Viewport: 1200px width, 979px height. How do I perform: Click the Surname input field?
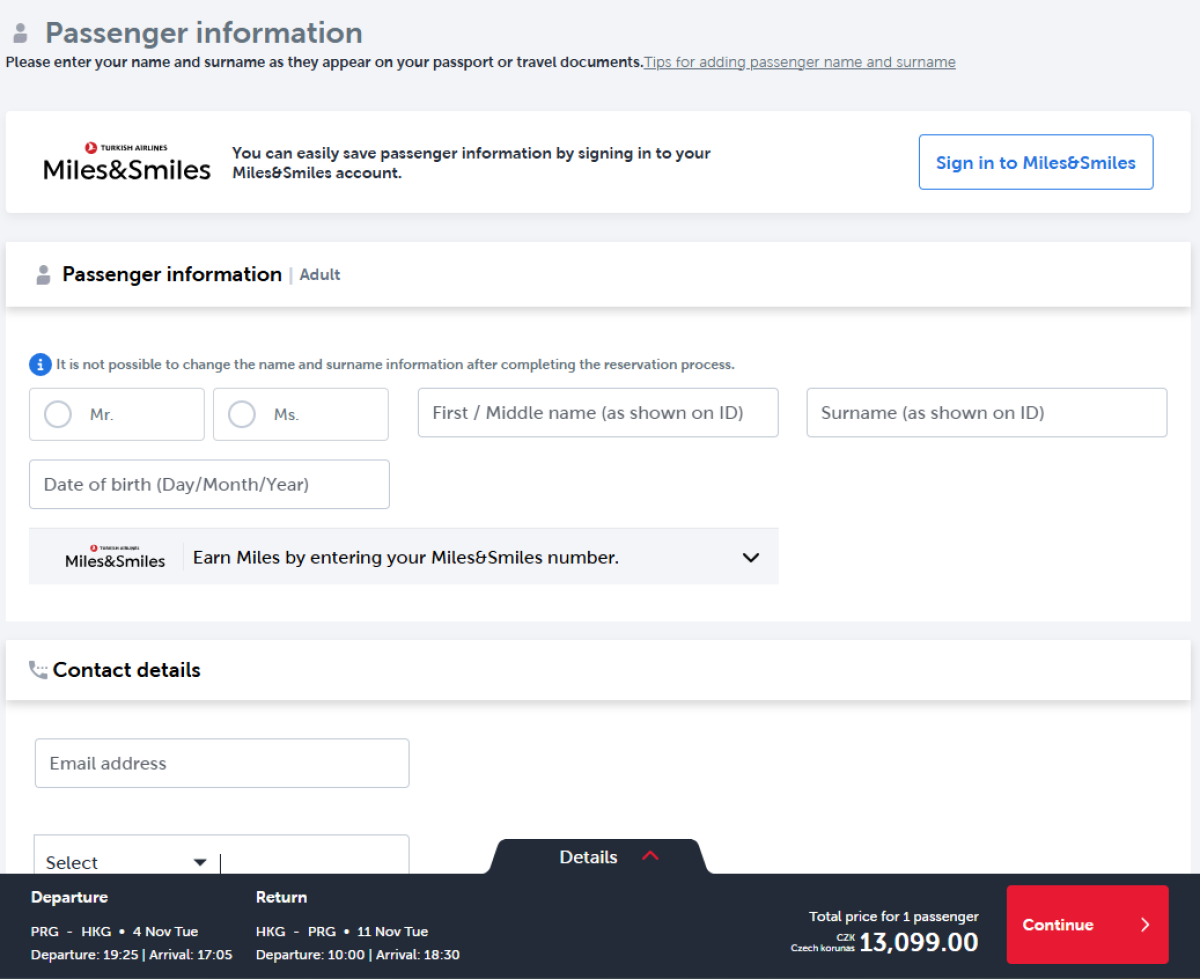(x=986, y=413)
